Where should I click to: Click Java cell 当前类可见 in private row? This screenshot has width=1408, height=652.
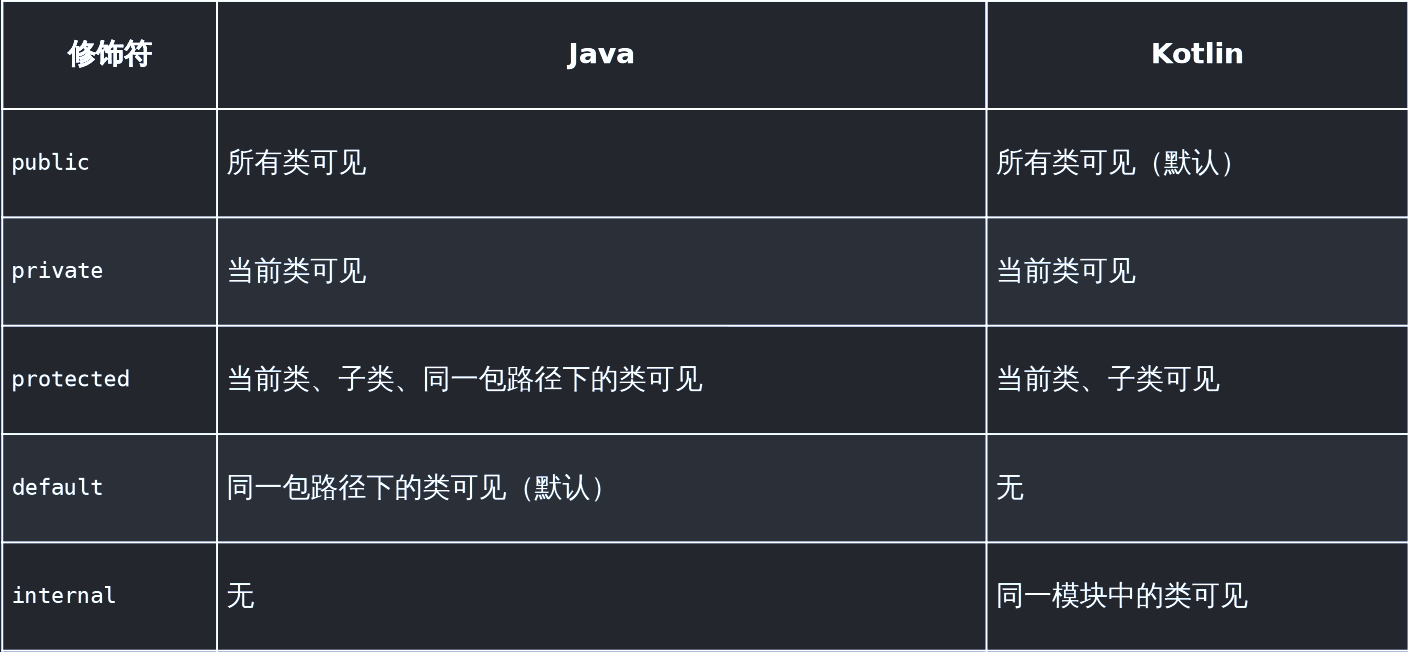601,271
